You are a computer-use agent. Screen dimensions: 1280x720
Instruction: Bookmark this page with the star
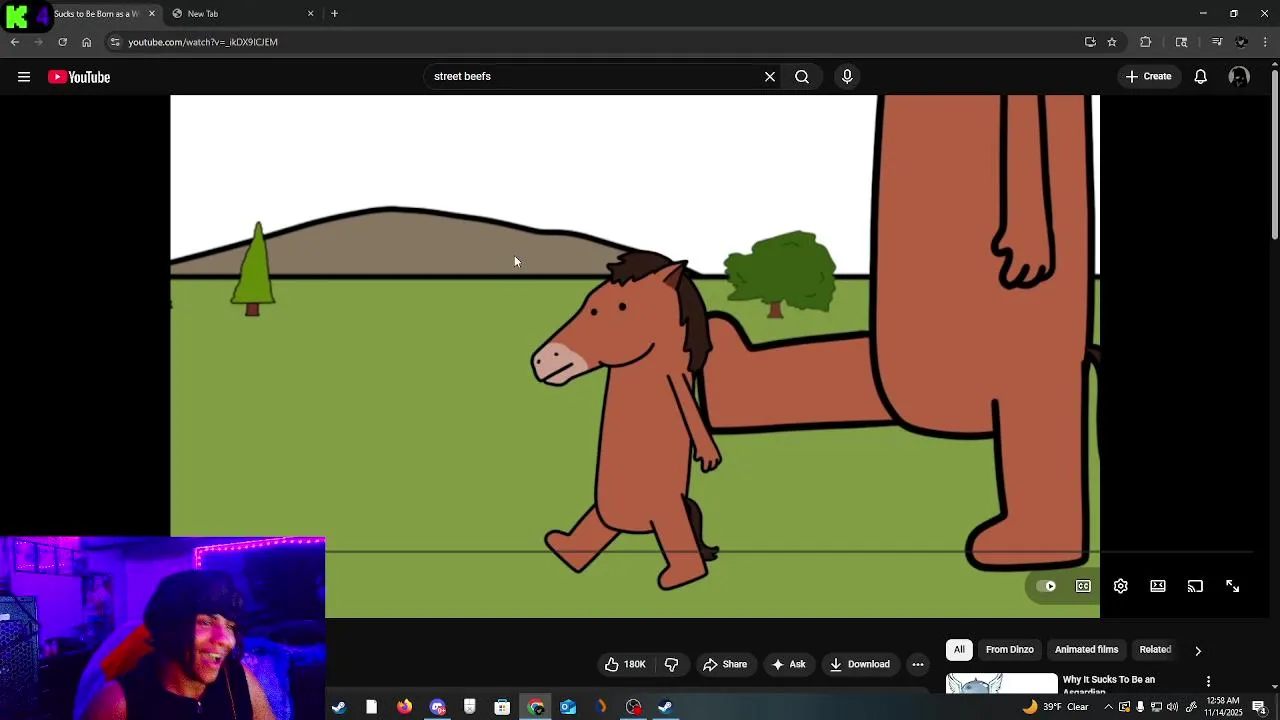1112,42
